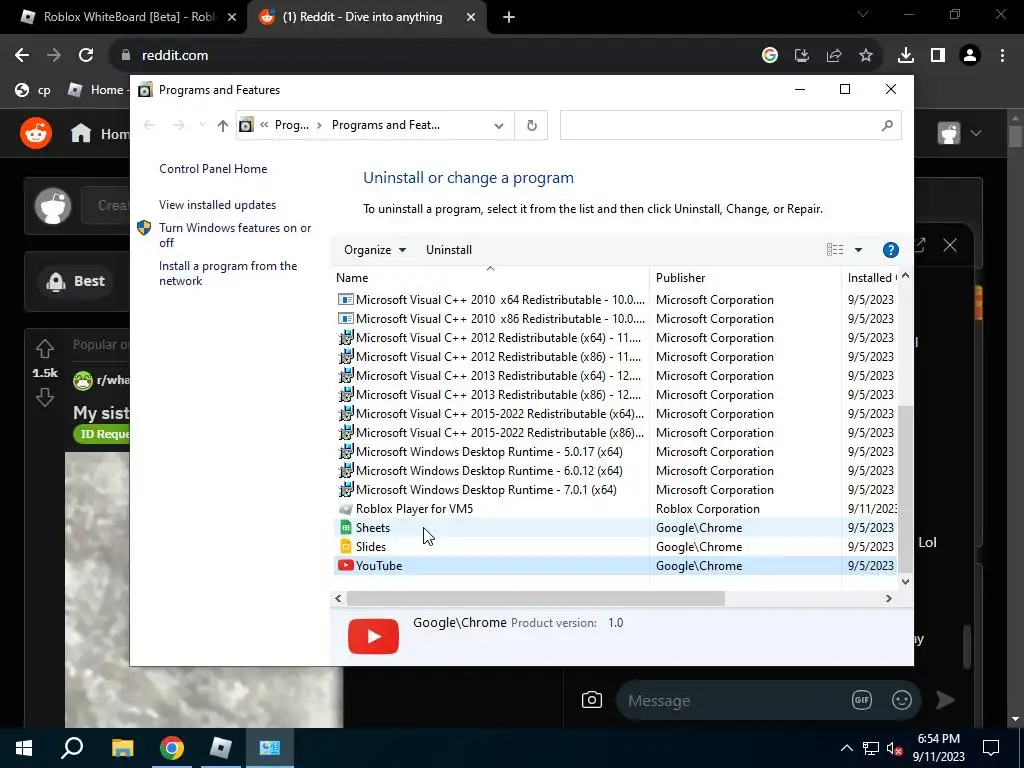The height and width of the screenshot is (768, 1024).
Task: Click the change view icon
Action: 835,249
